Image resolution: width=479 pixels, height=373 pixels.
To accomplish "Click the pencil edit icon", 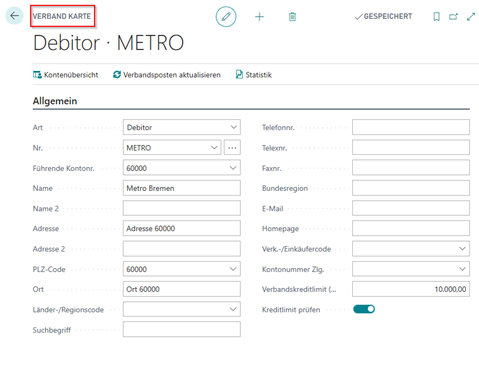I will click(226, 16).
